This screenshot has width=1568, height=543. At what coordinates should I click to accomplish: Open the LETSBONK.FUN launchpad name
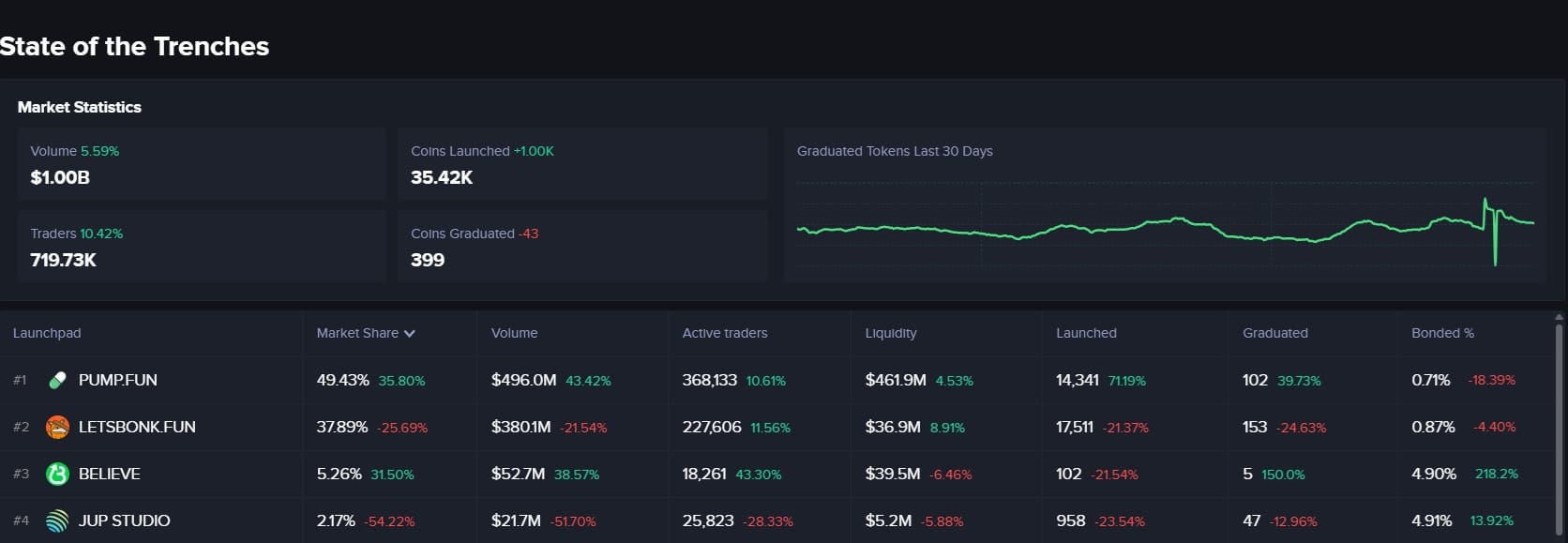[137, 427]
